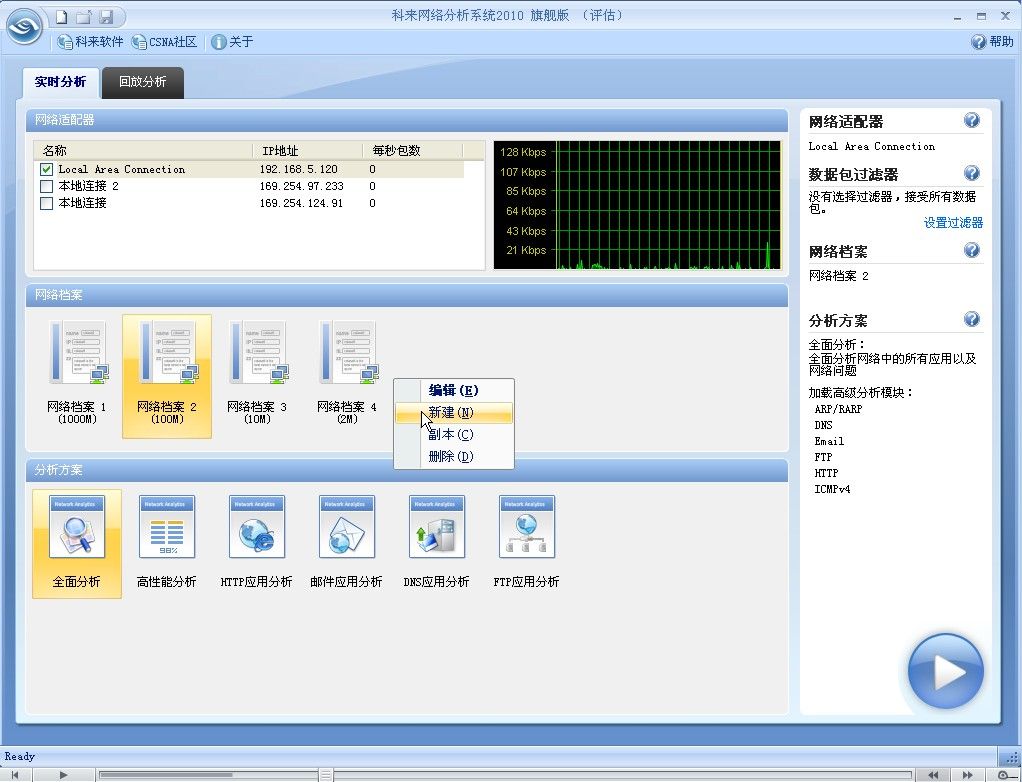Click the help icon beside 数据包过滤器
This screenshot has width=1022, height=782.
pos(971,174)
